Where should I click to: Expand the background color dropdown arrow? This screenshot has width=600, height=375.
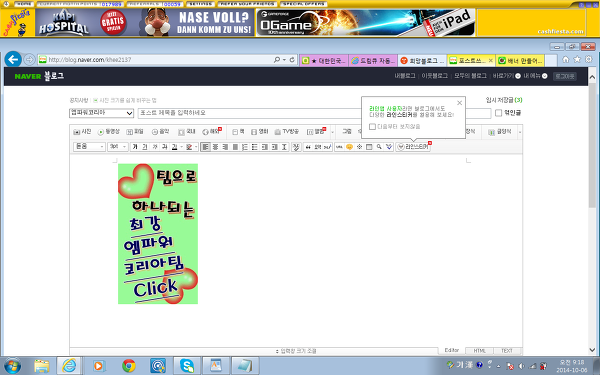tap(196, 147)
